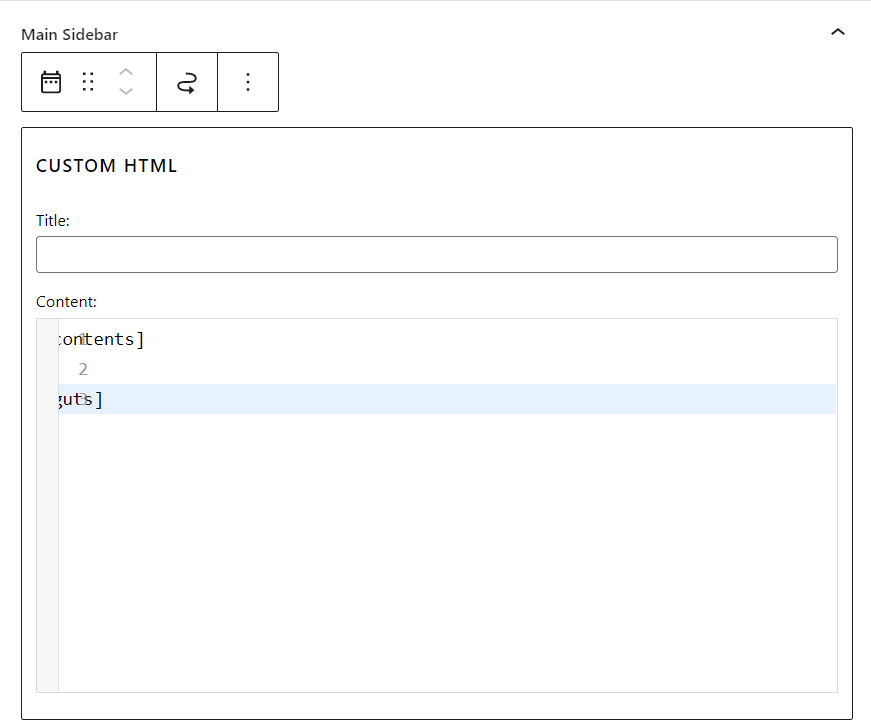Click the CUSTOM HTML heading
Image resolution: width=871 pixels, height=725 pixels.
click(x=106, y=165)
